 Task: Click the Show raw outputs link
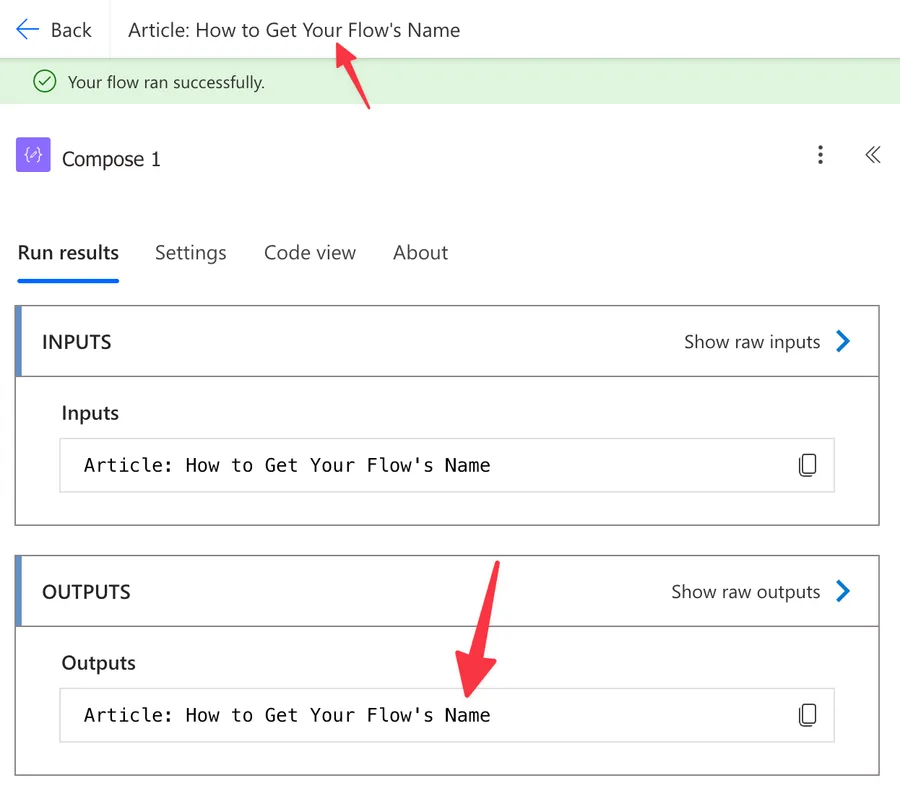(745, 592)
